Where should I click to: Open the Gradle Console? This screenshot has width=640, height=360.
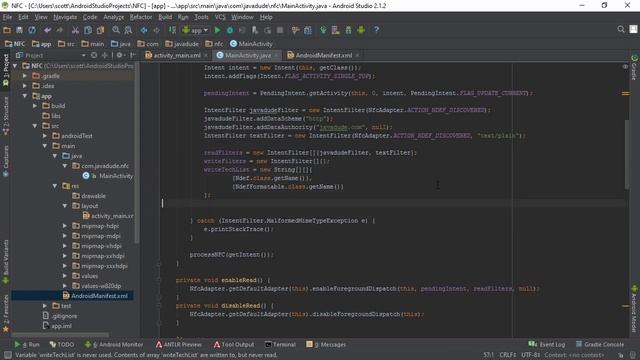[600, 344]
